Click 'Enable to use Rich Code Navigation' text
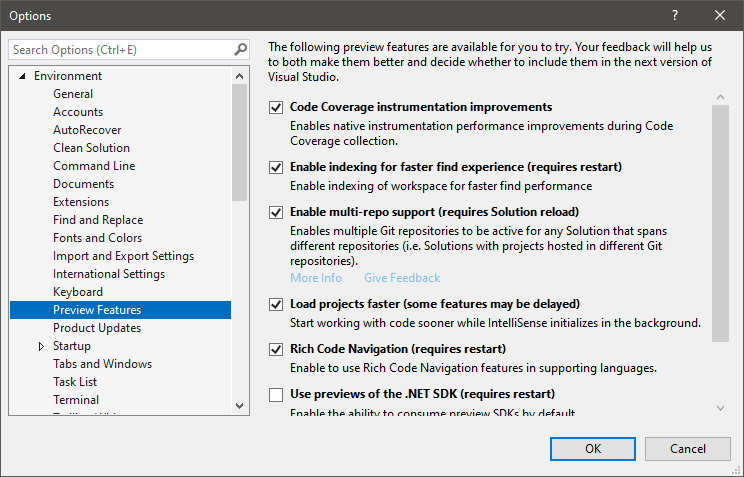This screenshot has width=744, height=477. tap(474, 368)
